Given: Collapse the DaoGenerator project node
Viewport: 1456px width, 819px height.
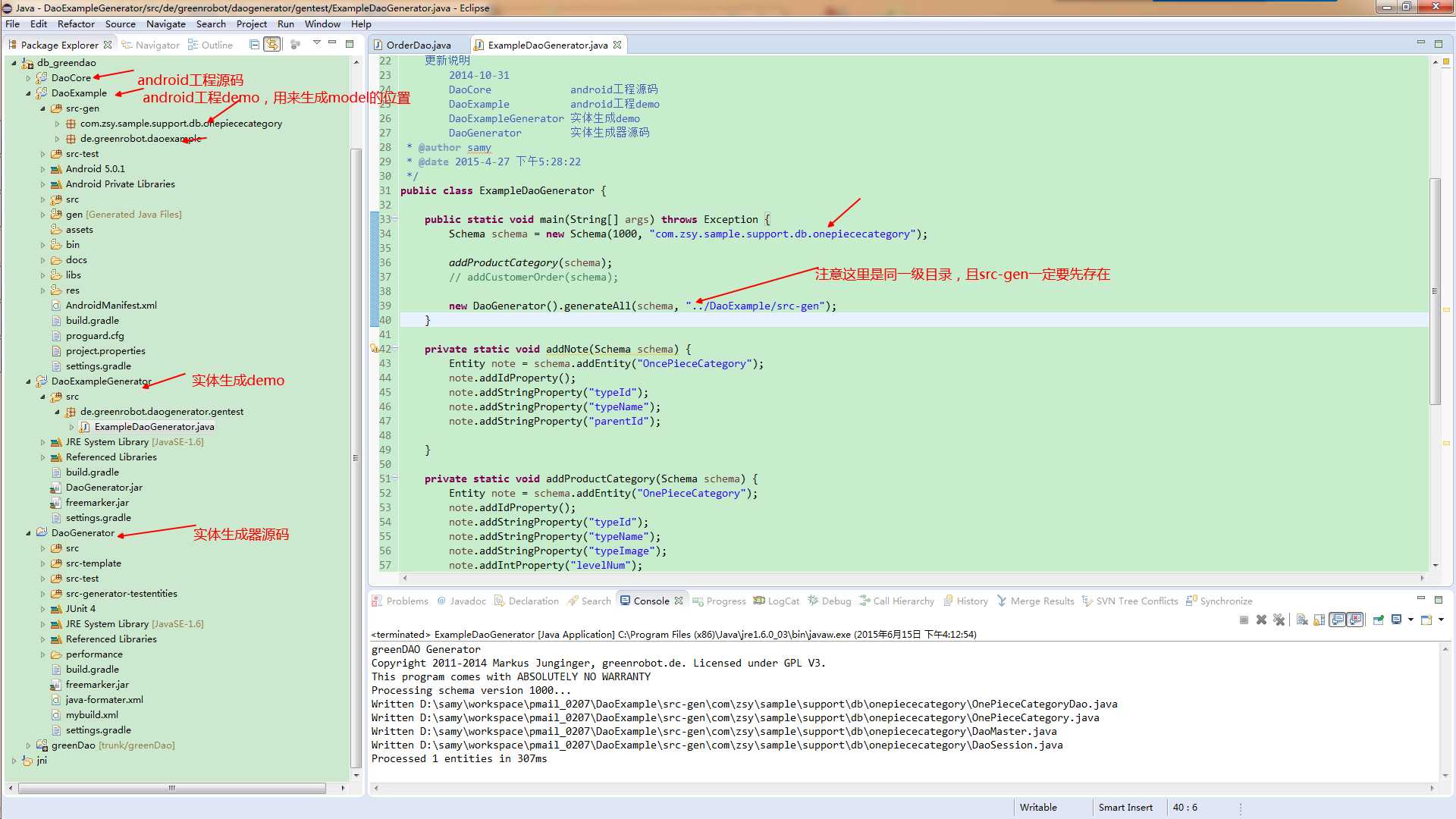Looking at the screenshot, I should click(28, 533).
